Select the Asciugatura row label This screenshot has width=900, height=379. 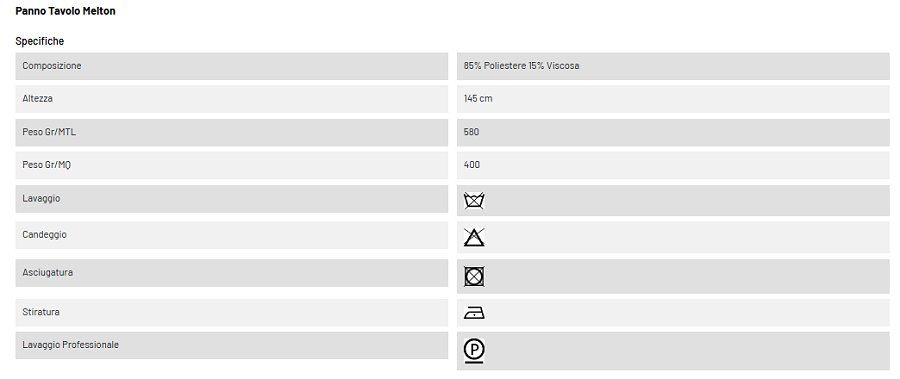tap(48, 273)
